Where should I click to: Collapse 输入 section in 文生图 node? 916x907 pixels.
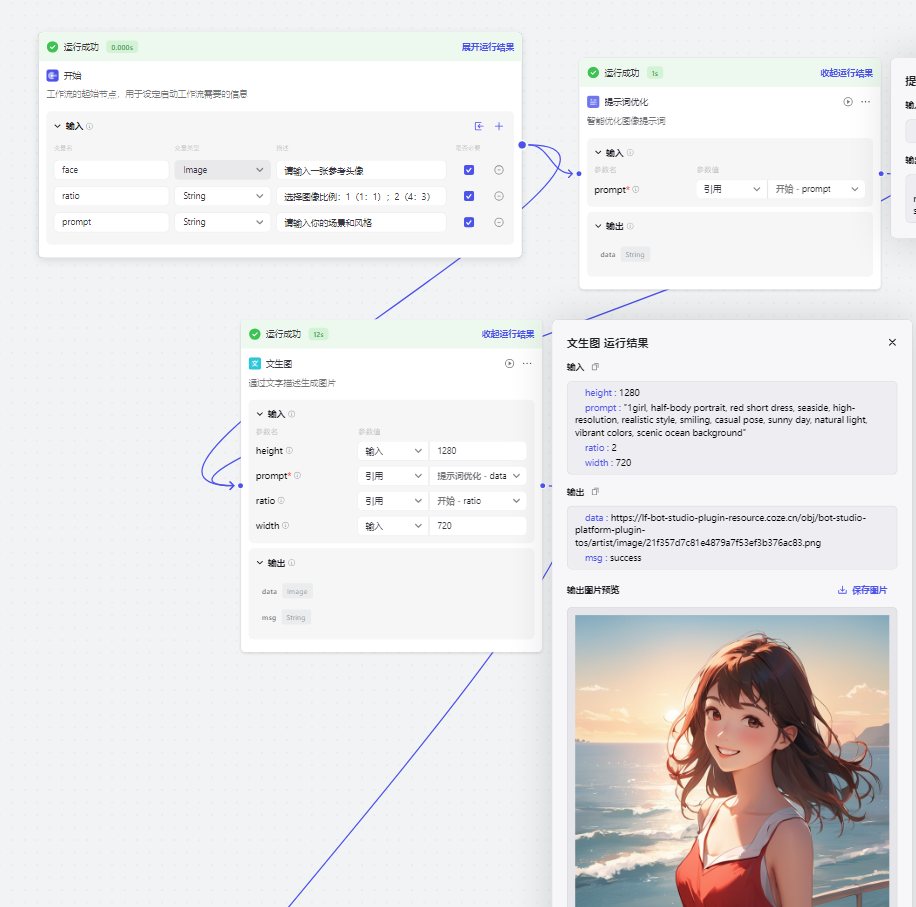click(x=260, y=413)
